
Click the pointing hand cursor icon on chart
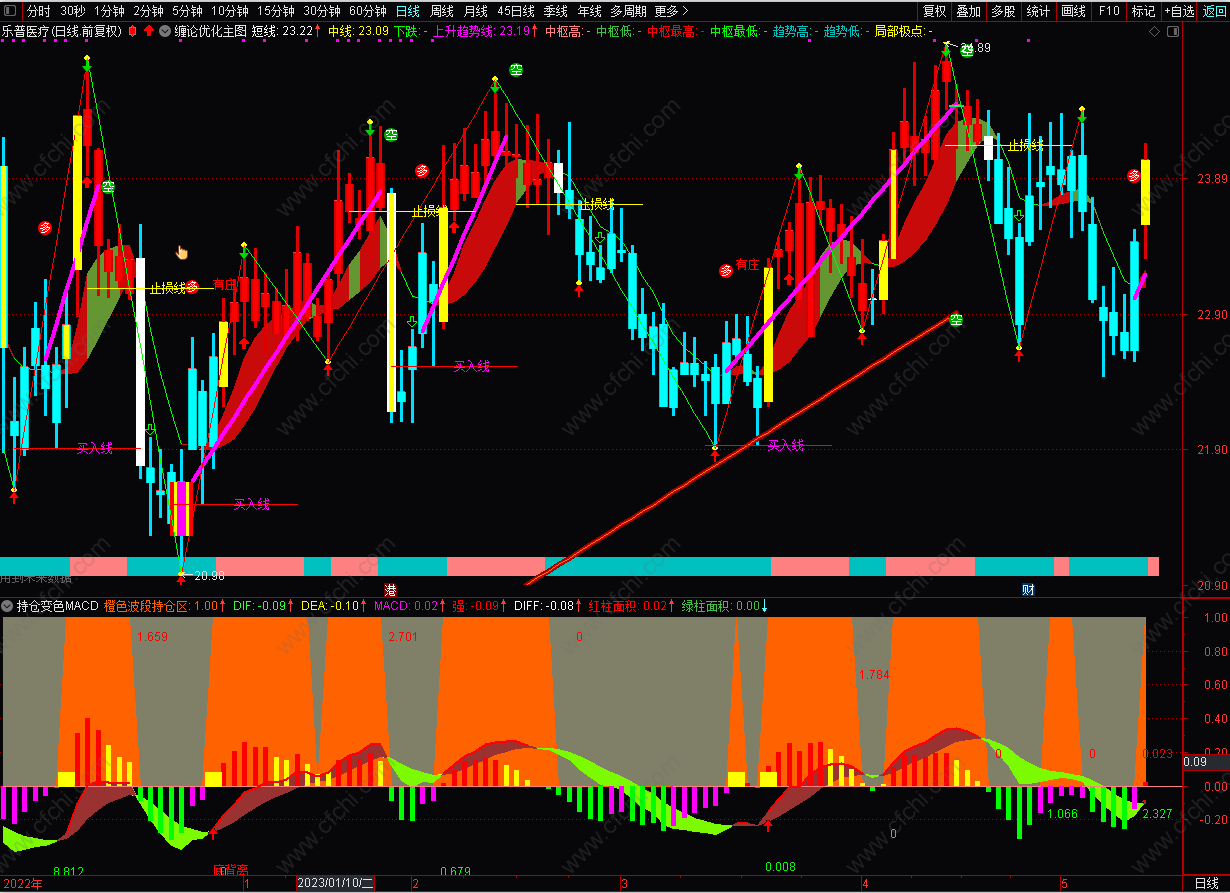(x=182, y=253)
